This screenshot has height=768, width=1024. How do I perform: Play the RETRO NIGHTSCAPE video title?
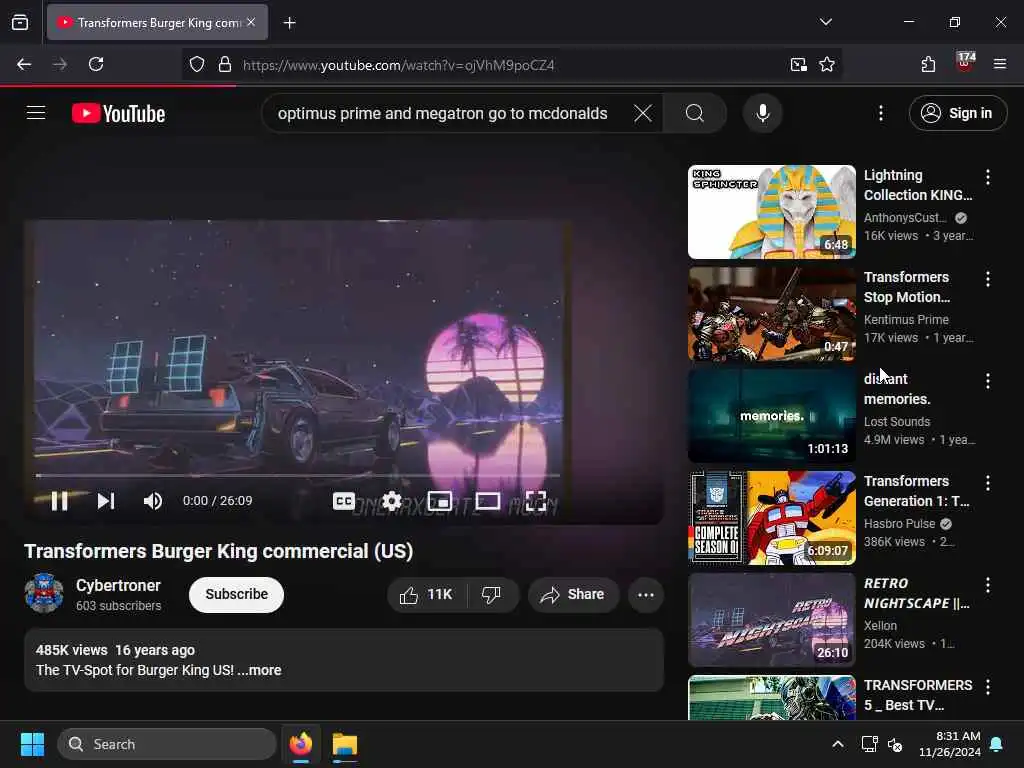pyautogui.click(x=916, y=593)
